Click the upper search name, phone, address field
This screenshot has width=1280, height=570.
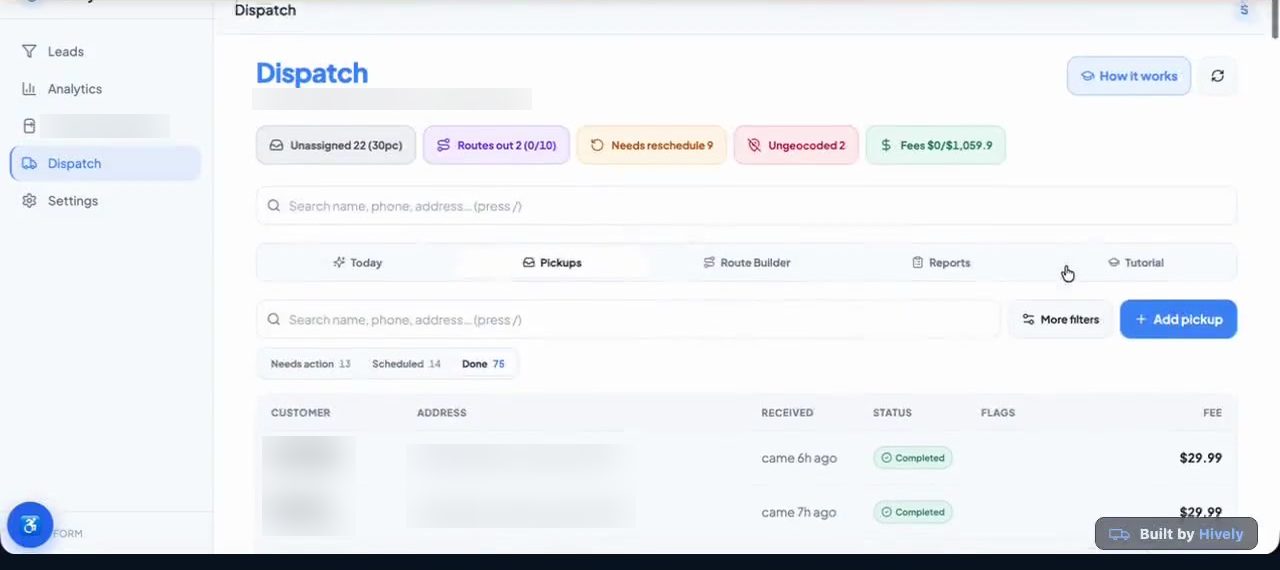[x=746, y=206]
